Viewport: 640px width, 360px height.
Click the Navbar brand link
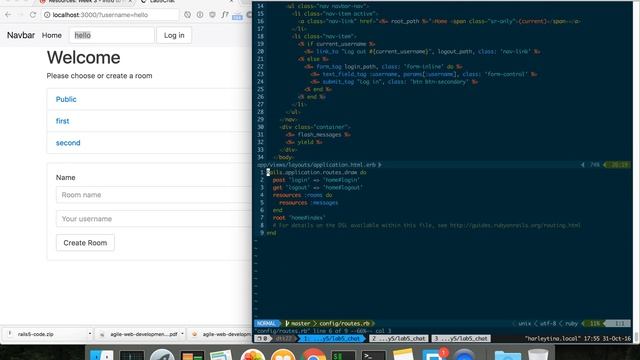pos(21,35)
